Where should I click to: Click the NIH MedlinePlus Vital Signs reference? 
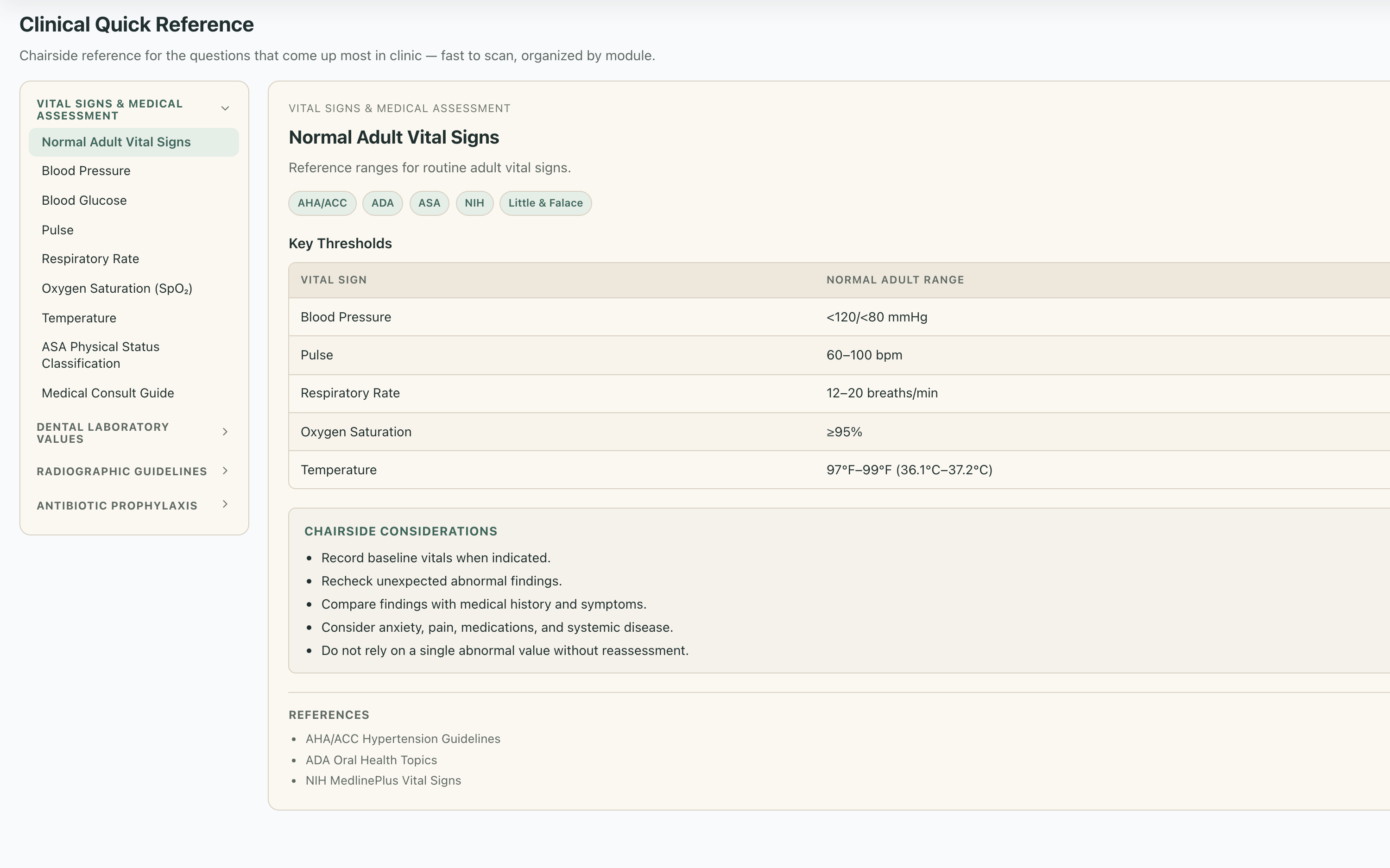pyautogui.click(x=384, y=781)
